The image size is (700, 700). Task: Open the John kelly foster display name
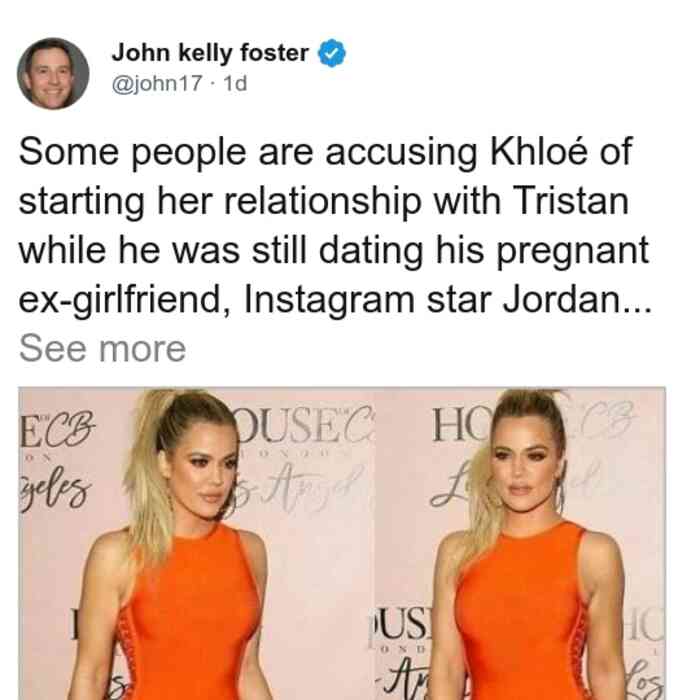pyautogui.click(x=210, y=53)
